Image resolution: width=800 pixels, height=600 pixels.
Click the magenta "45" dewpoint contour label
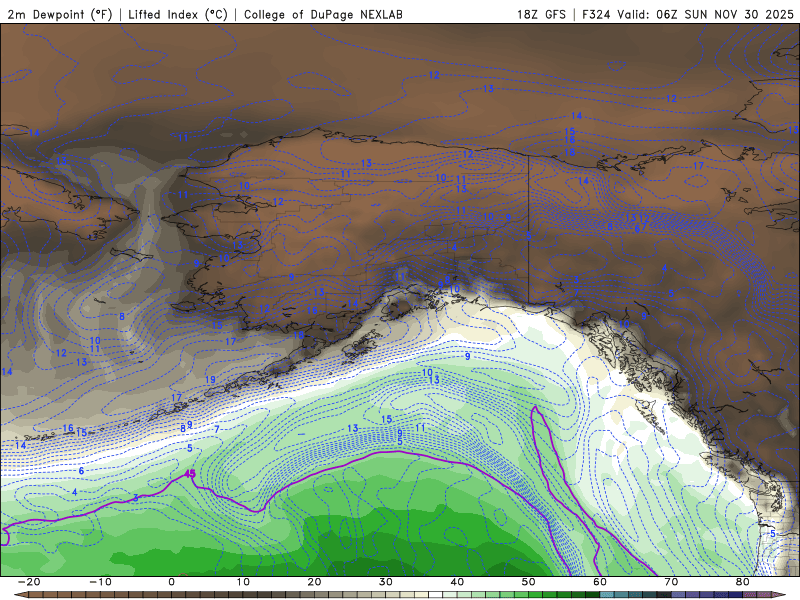coord(190,474)
